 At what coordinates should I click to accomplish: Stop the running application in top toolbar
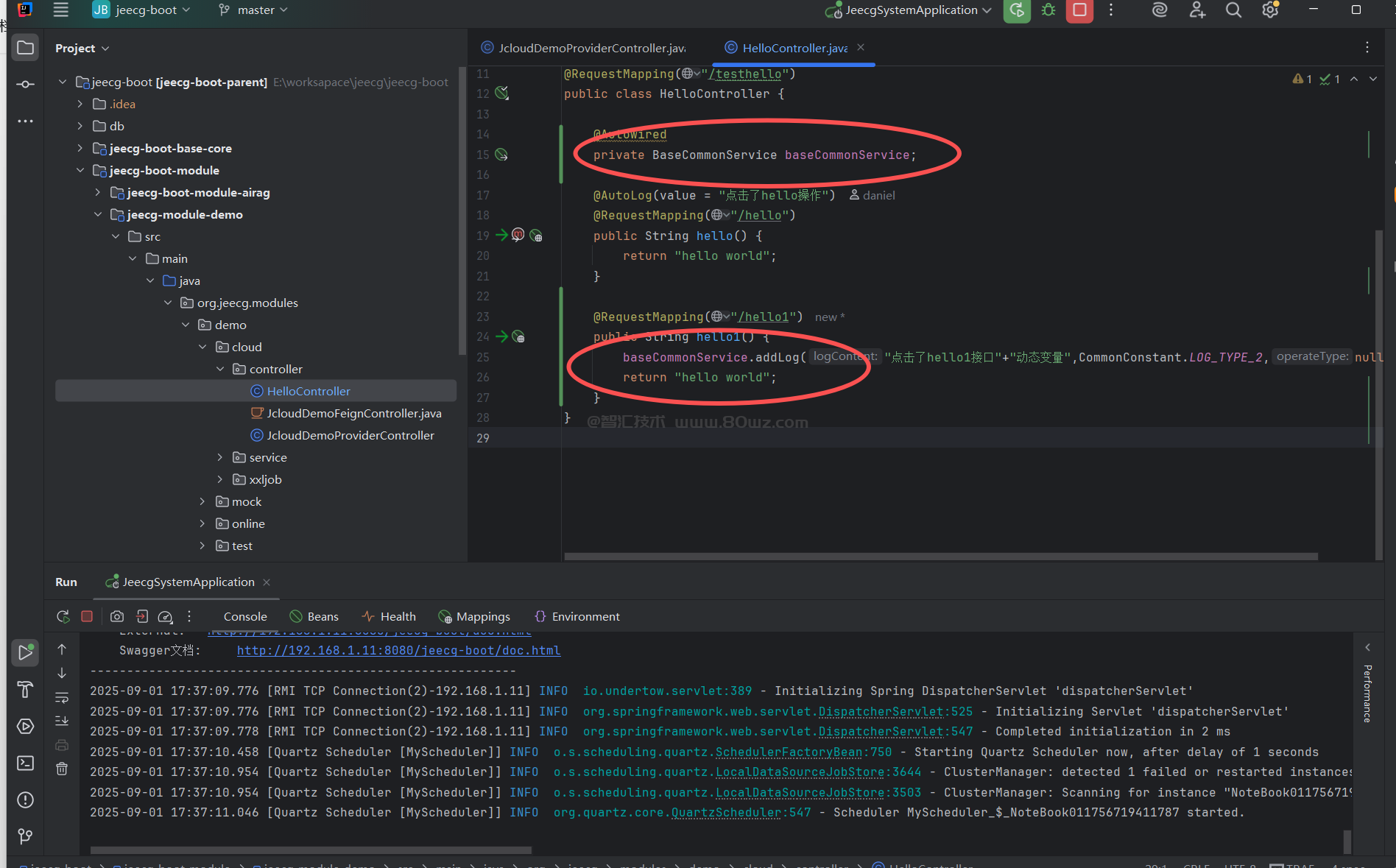[1079, 10]
